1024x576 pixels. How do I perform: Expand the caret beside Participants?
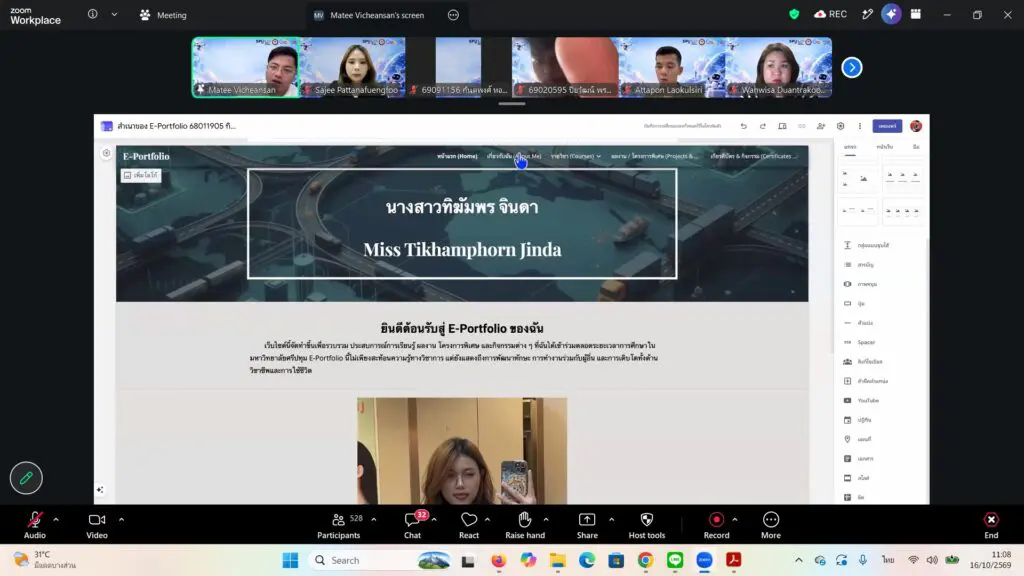(374, 520)
